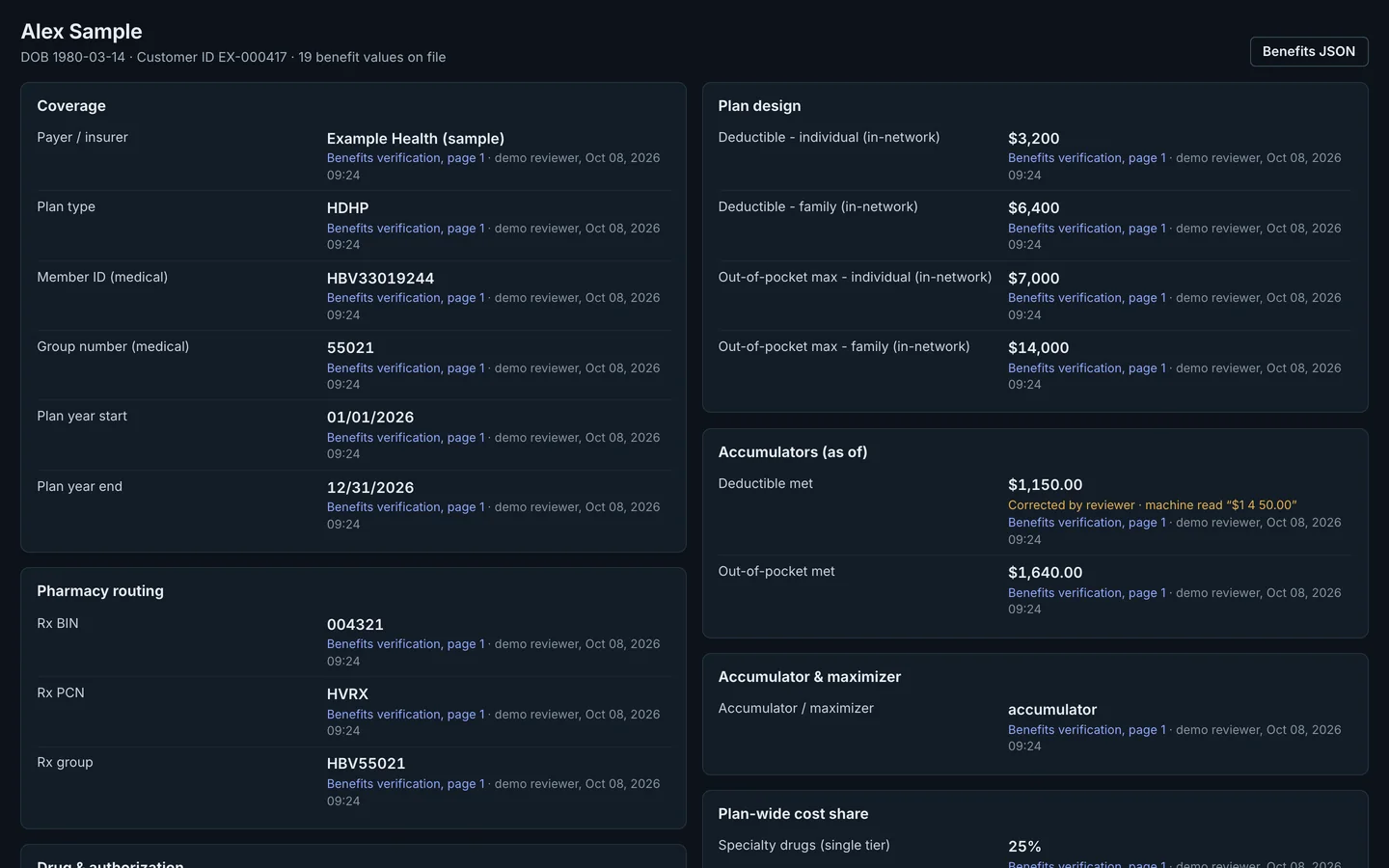
Task: Open source link under group number 55021
Action: pos(406,368)
